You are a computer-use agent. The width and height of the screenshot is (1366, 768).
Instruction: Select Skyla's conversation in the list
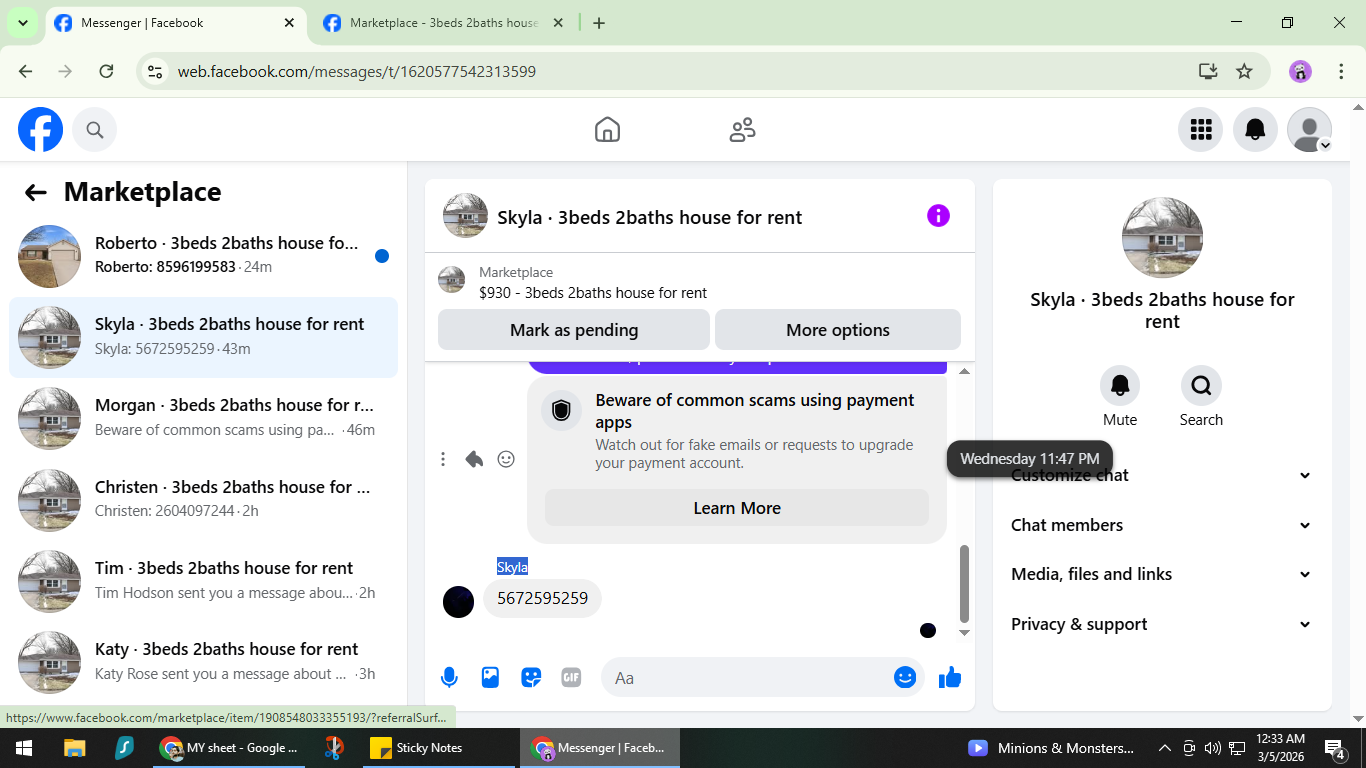point(204,337)
